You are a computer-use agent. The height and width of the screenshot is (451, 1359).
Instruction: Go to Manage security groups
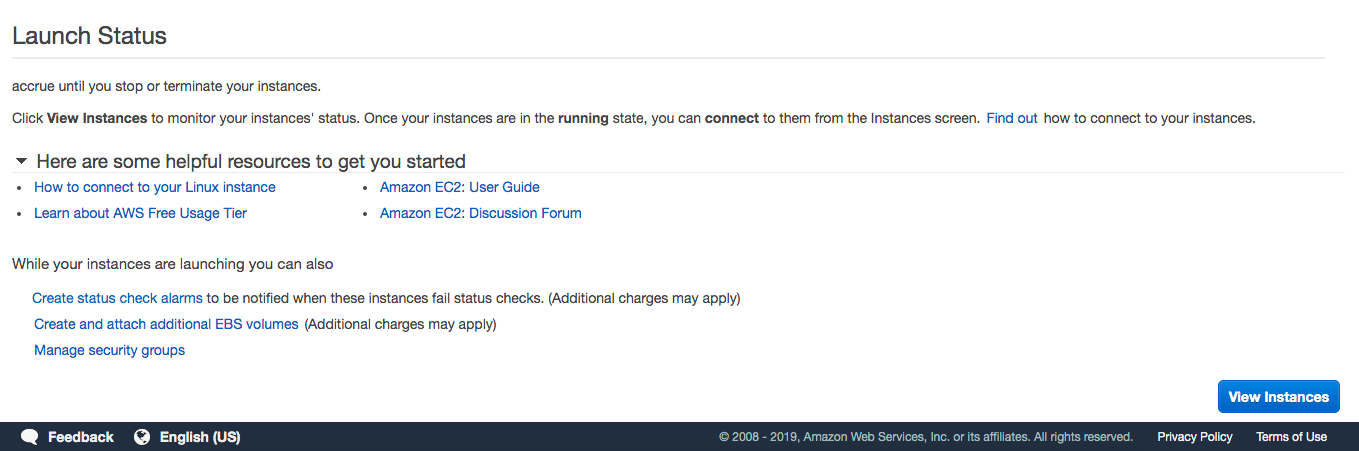(x=109, y=350)
